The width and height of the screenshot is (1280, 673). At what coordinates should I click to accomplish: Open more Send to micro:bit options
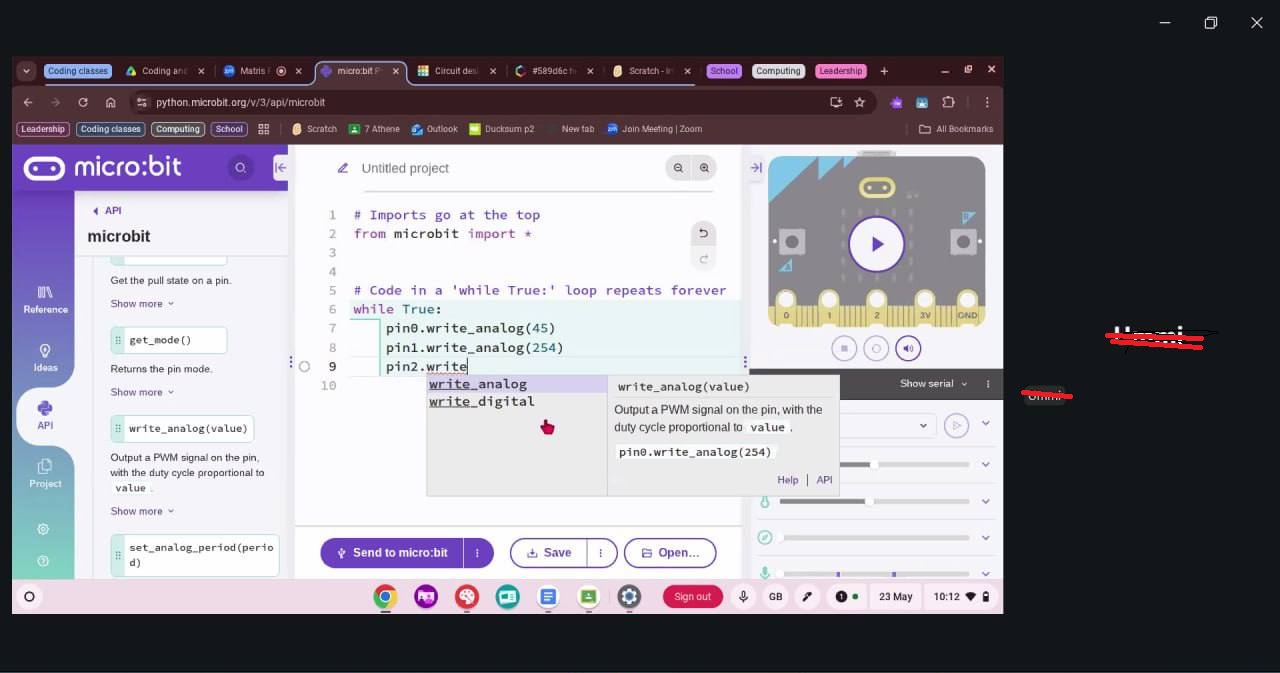coord(478,553)
